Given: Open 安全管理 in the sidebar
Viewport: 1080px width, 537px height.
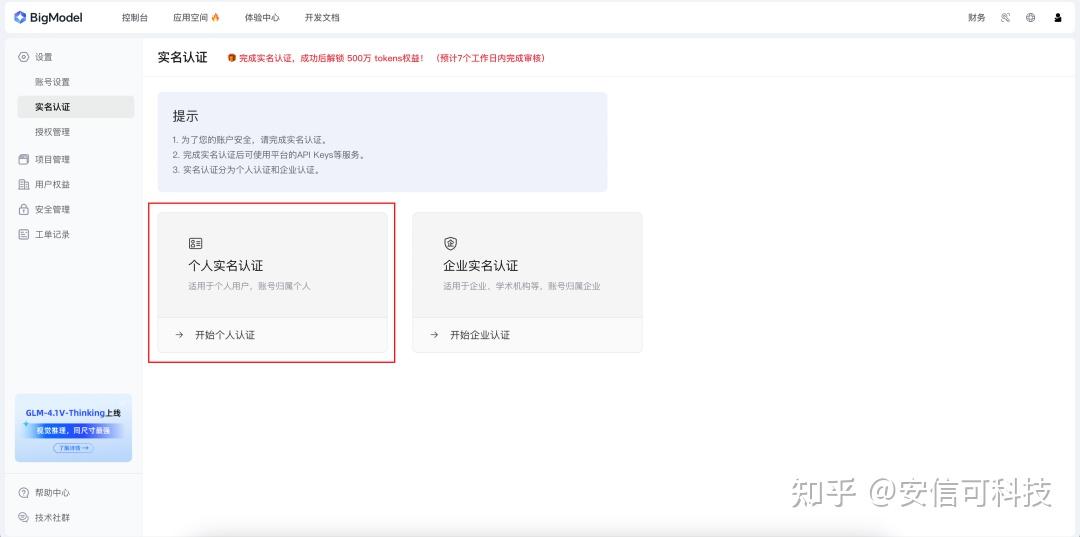Looking at the screenshot, I should pos(52,209).
